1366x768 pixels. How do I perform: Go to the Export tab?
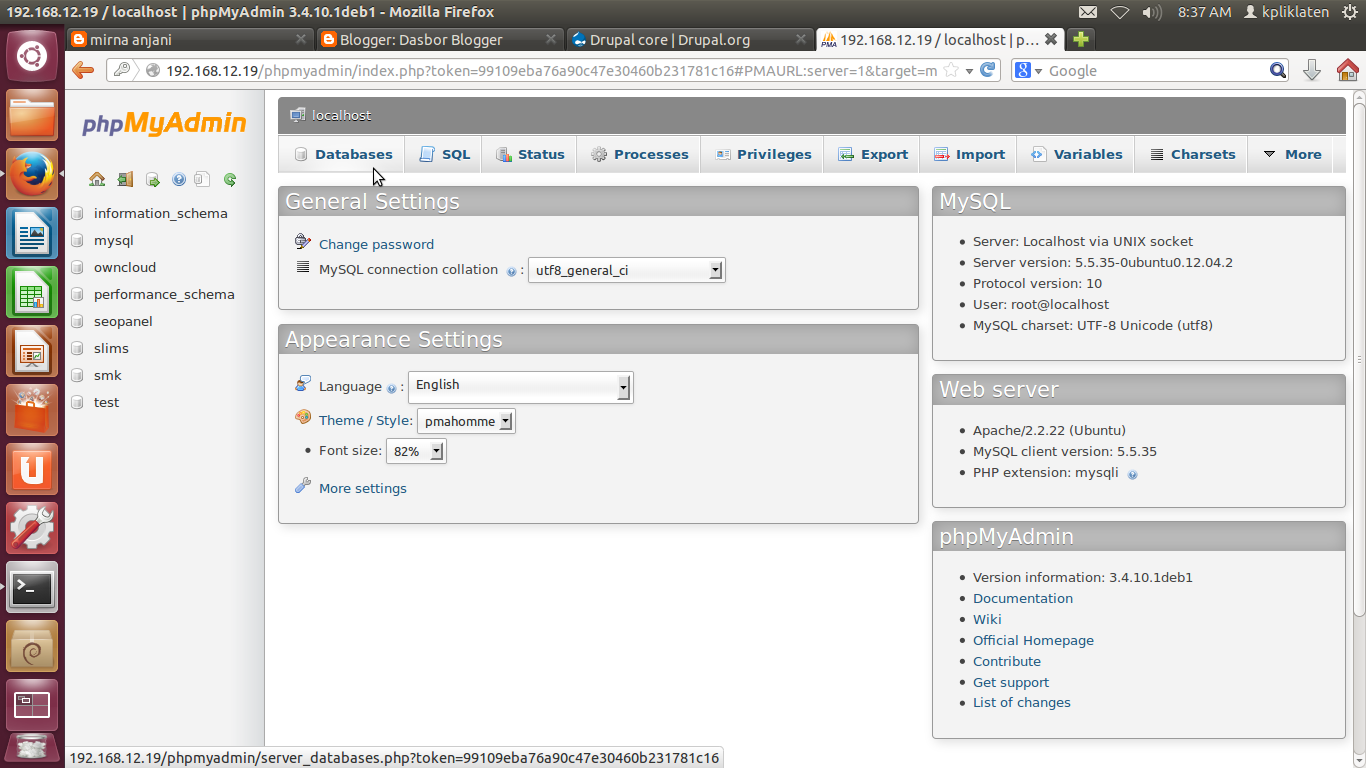872,154
